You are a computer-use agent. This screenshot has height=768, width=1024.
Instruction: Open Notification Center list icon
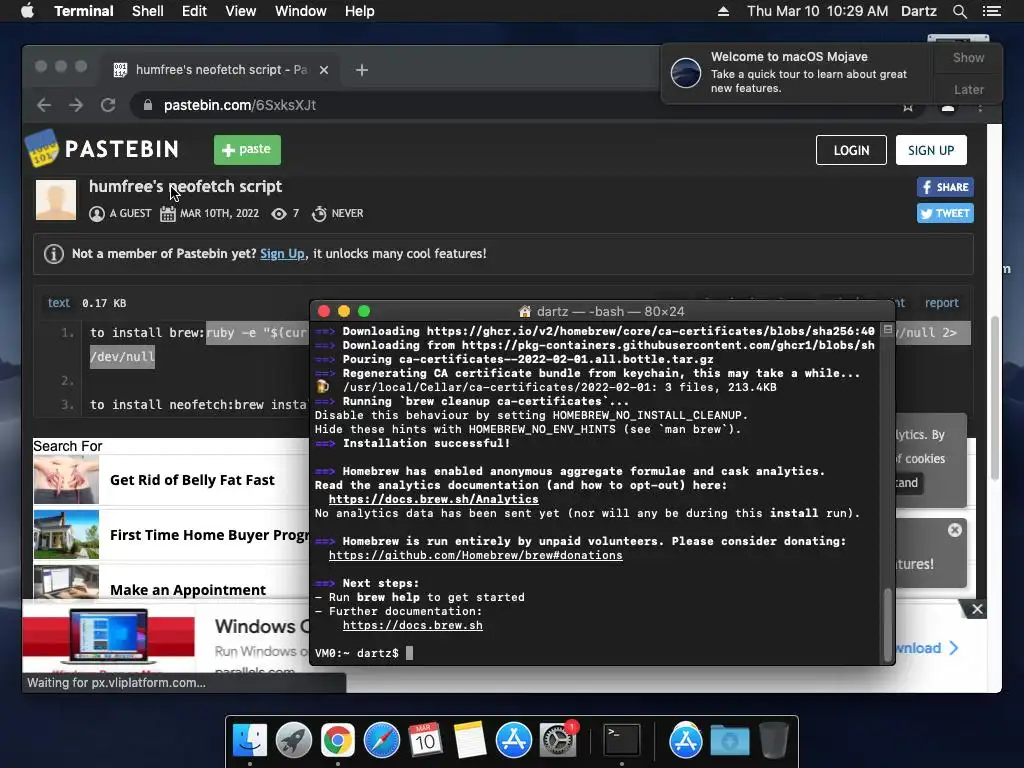[x=992, y=11]
